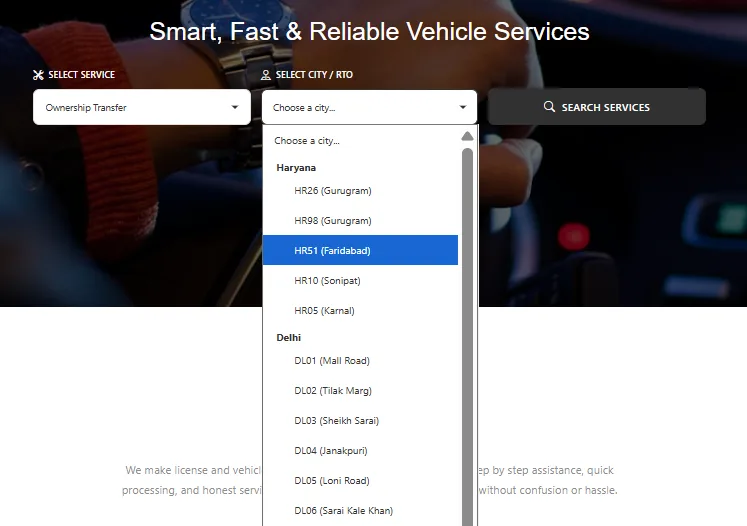The image size is (747, 526).
Task: Select the 'Choose a city...' placeholder option in list
Action: 360,141
